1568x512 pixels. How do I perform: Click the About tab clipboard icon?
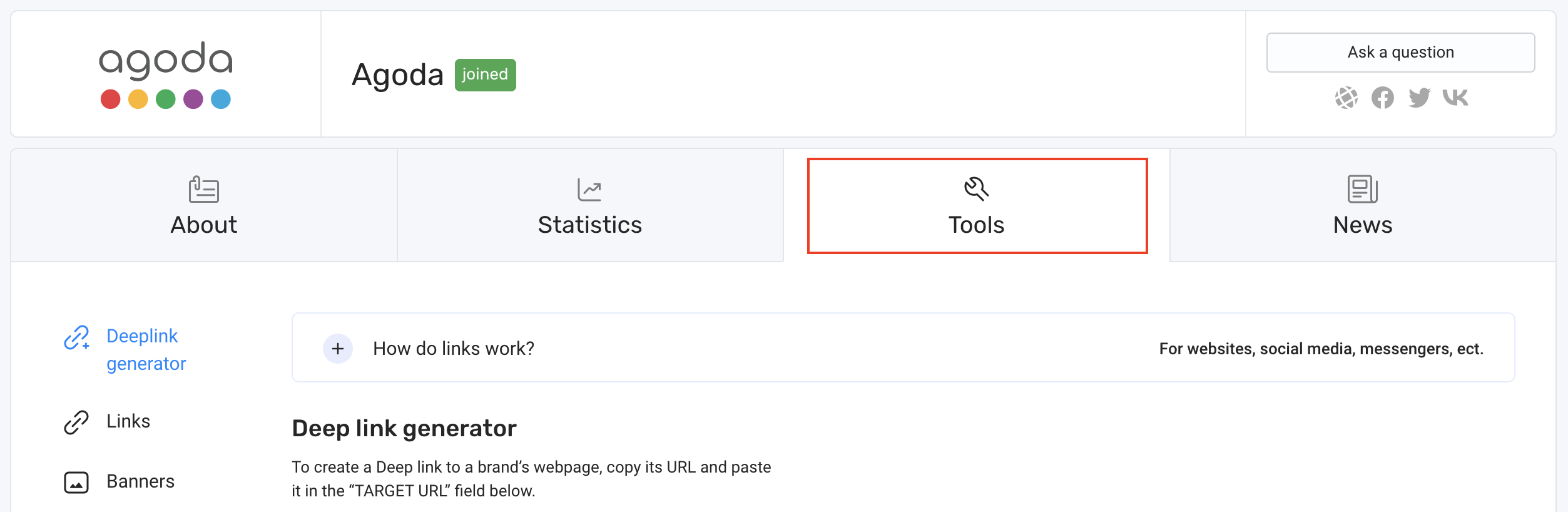(204, 189)
